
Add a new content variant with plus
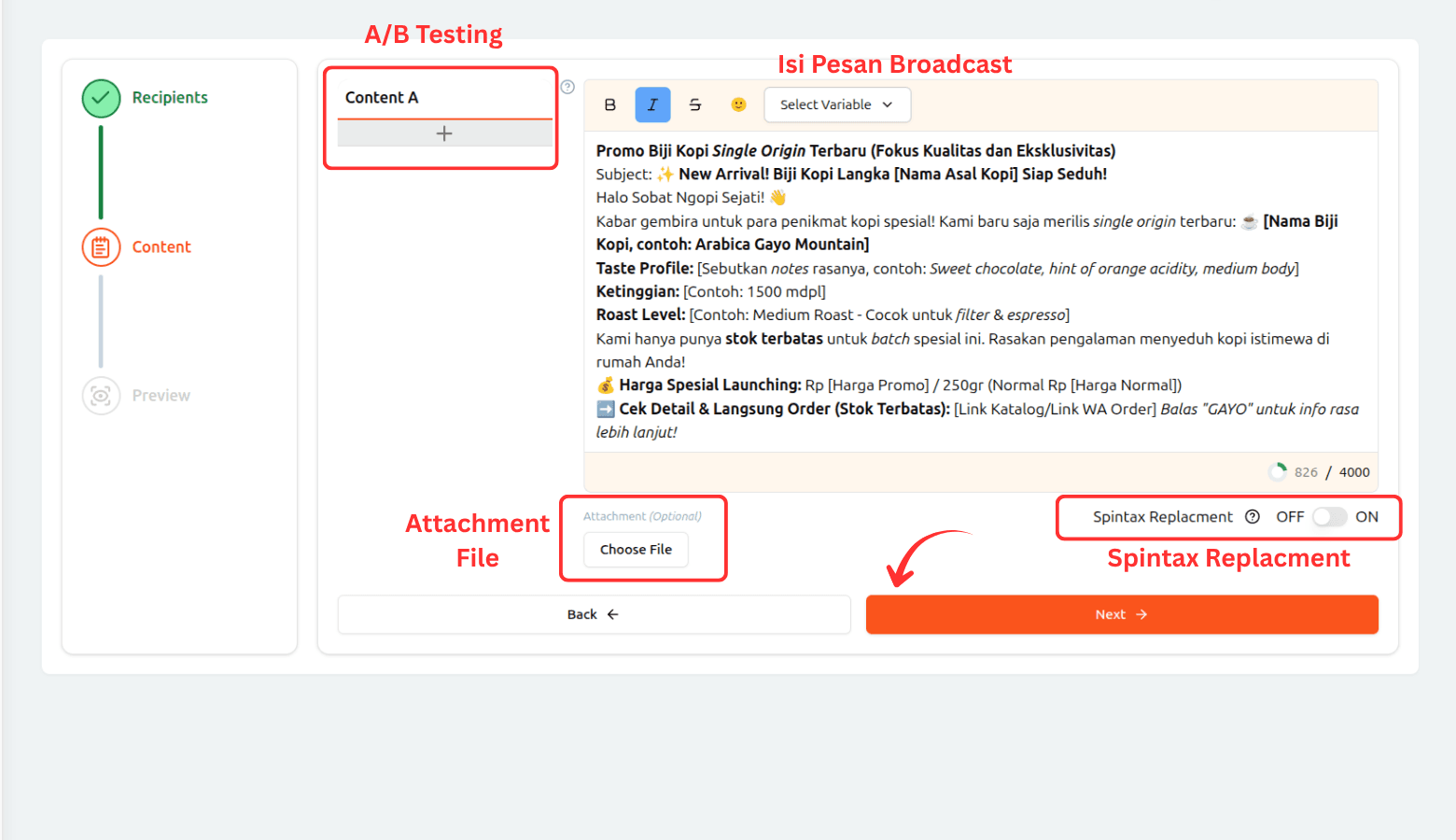(x=444, y=133)
